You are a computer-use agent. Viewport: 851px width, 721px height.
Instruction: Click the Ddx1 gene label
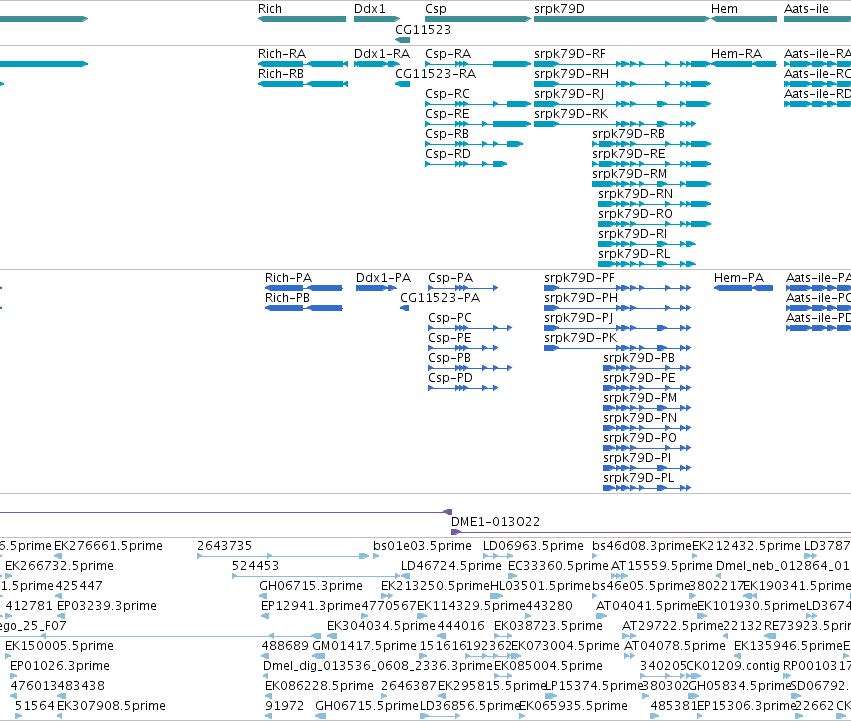click(x=370, y=9)
